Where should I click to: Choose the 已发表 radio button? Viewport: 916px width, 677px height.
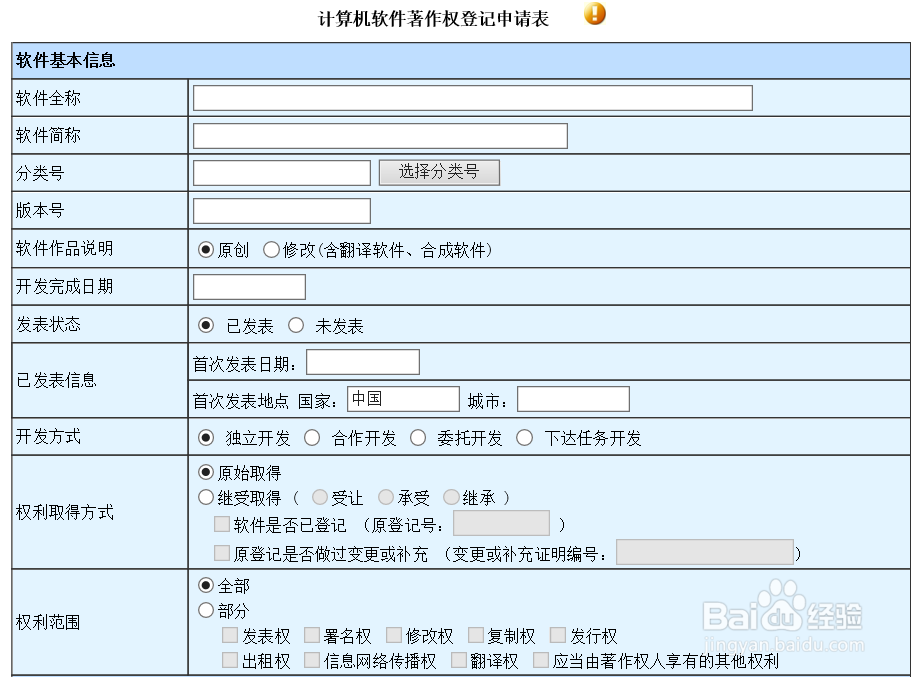click(x=206, y=325)
